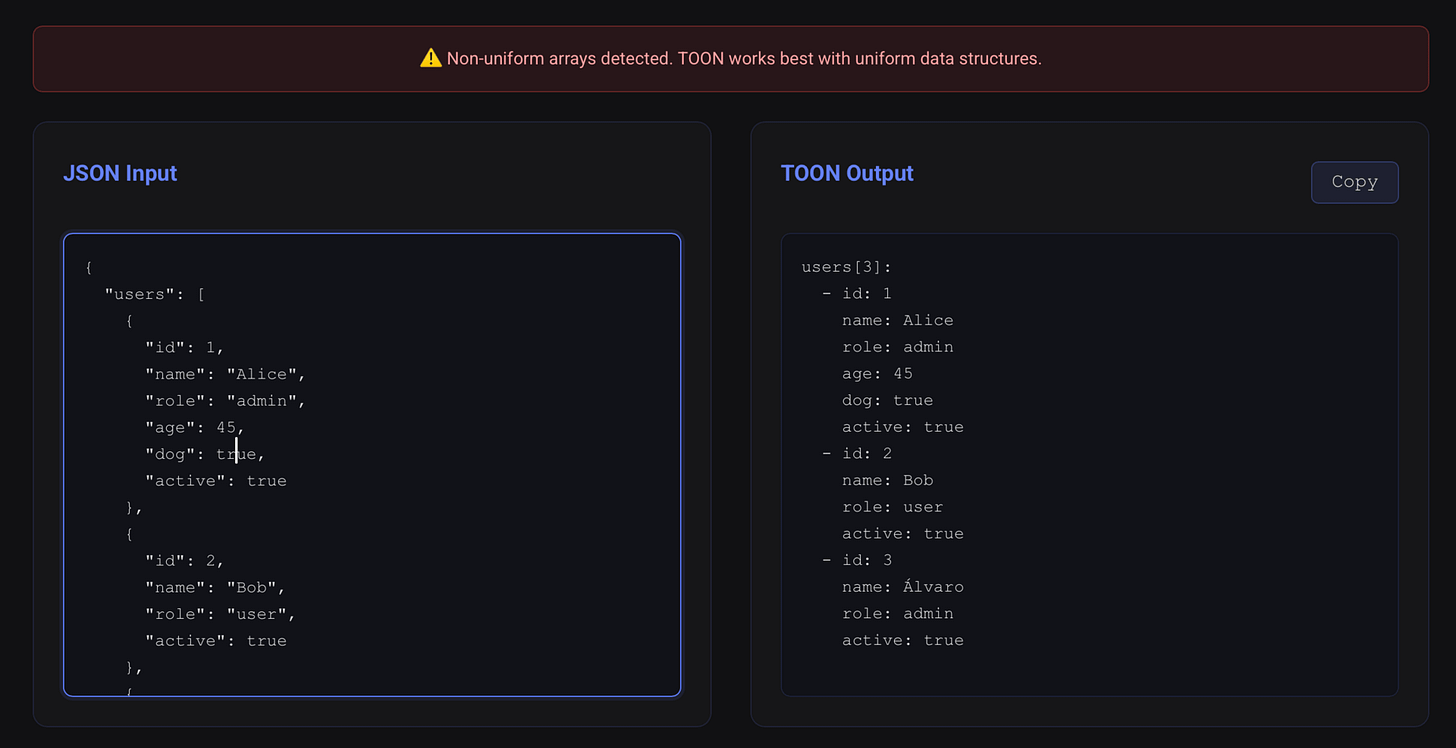Screen dimensions: 1456x748
Task: Click the "TOON Output" heading
Action: point(847,173)
